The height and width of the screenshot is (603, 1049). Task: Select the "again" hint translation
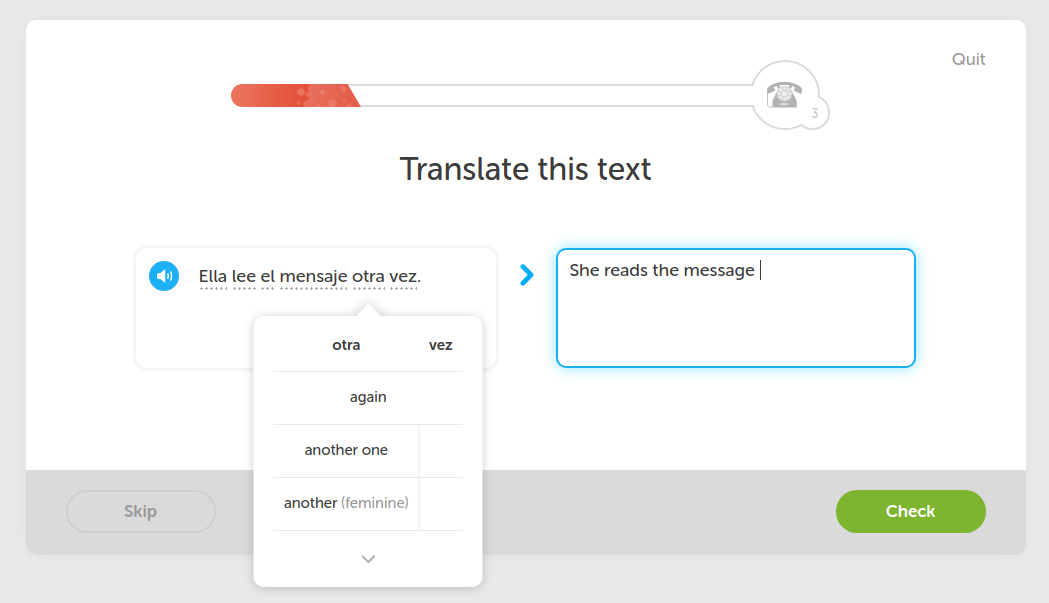pyautogui.click(x=368, y=397)
